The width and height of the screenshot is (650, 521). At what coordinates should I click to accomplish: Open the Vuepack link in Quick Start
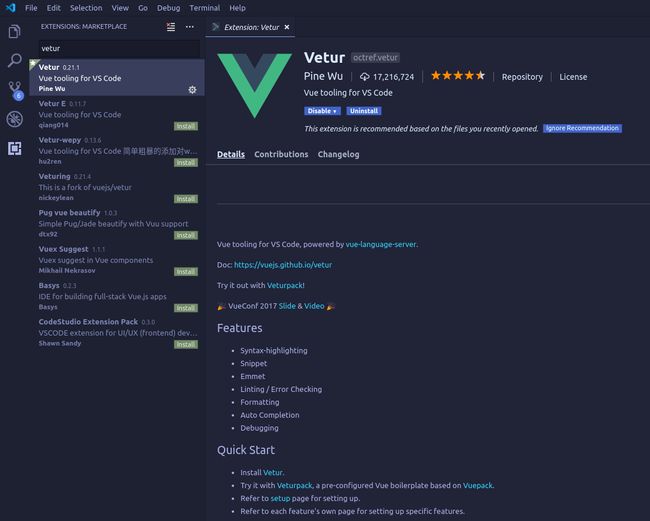pyautogui.click(x=478, y=485)
